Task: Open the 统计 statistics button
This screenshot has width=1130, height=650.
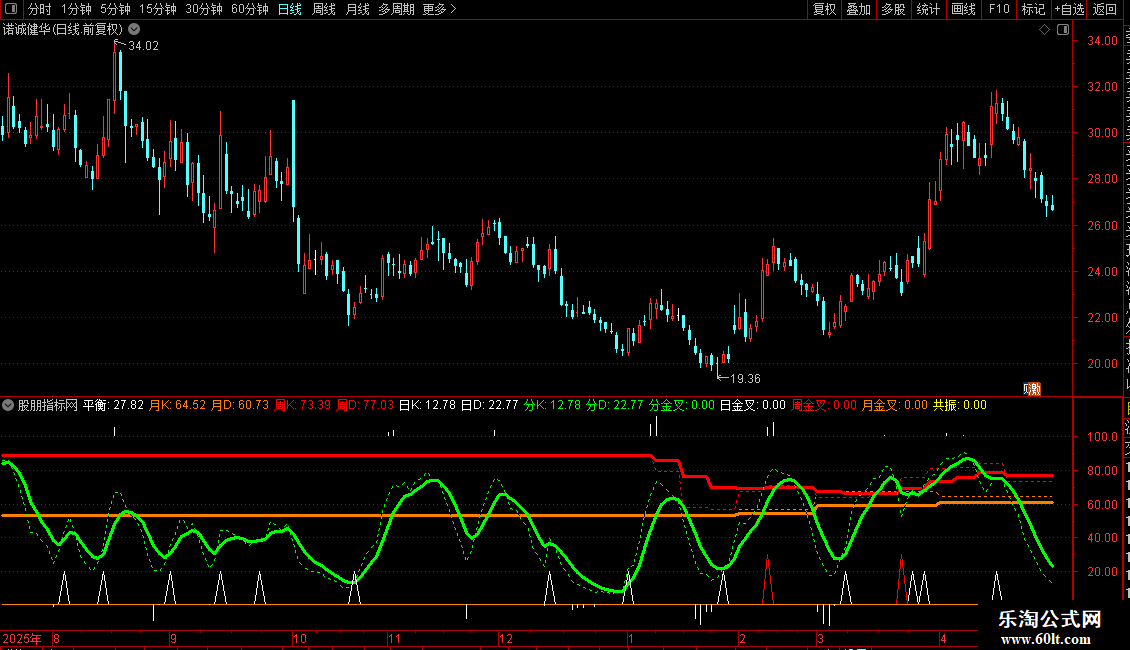Action: (927, 9)
